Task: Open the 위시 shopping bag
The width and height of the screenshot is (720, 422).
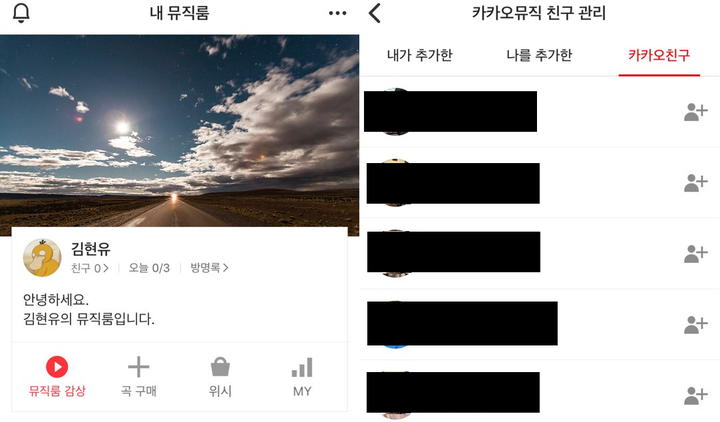Action: click(x=220, y=367)
